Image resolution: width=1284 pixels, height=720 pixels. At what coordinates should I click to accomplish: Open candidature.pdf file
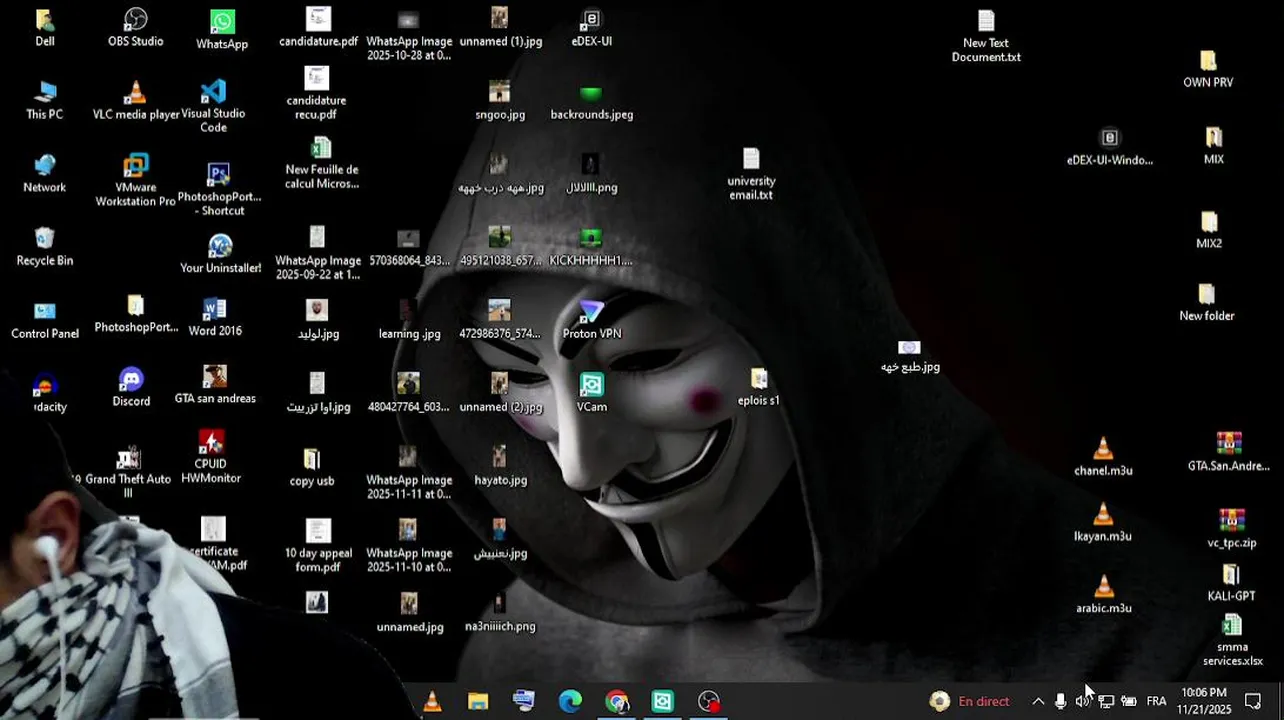tap(318, 28)
